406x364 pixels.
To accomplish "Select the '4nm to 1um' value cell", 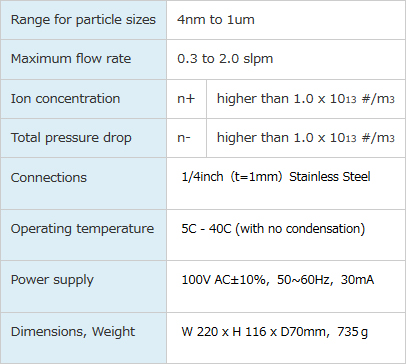I will click(x=286, y=20).
